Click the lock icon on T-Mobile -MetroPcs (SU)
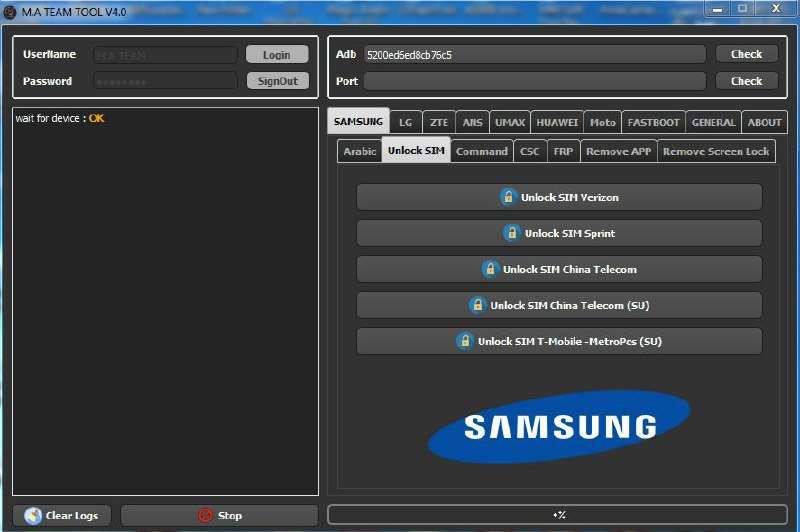This screenshot has height=532, width=800. click(465, 341)
